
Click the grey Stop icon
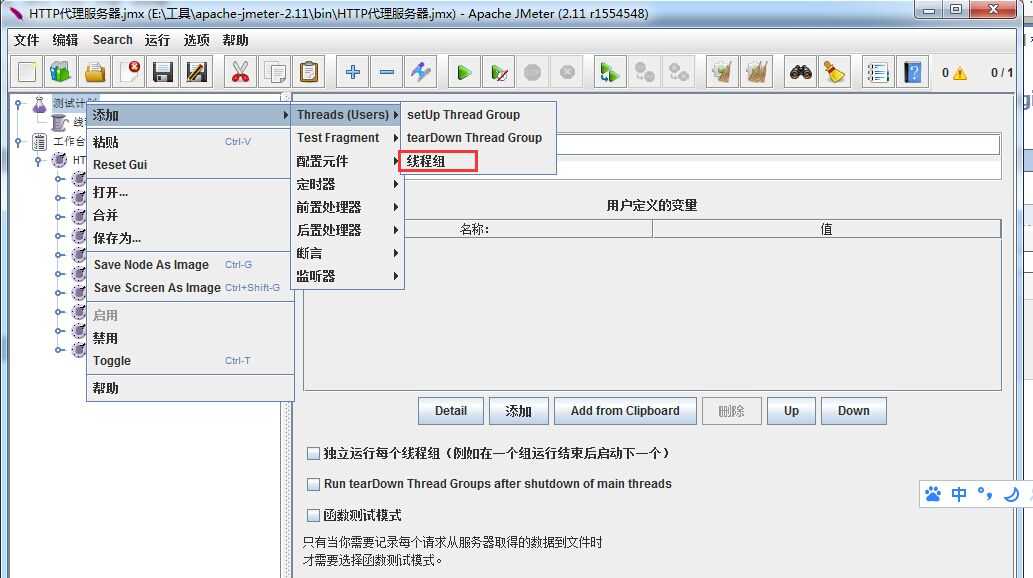tap(532, 72)
